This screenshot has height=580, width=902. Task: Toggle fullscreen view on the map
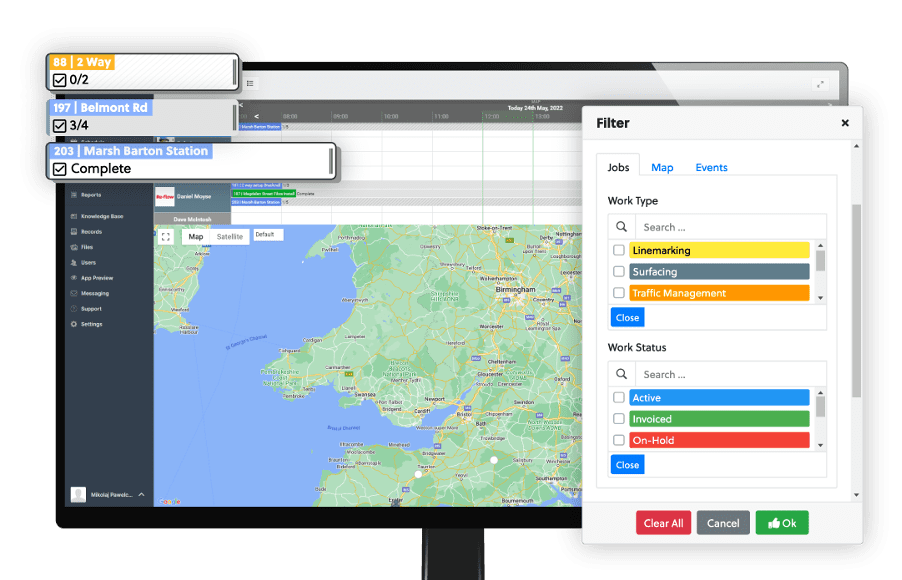166,237
